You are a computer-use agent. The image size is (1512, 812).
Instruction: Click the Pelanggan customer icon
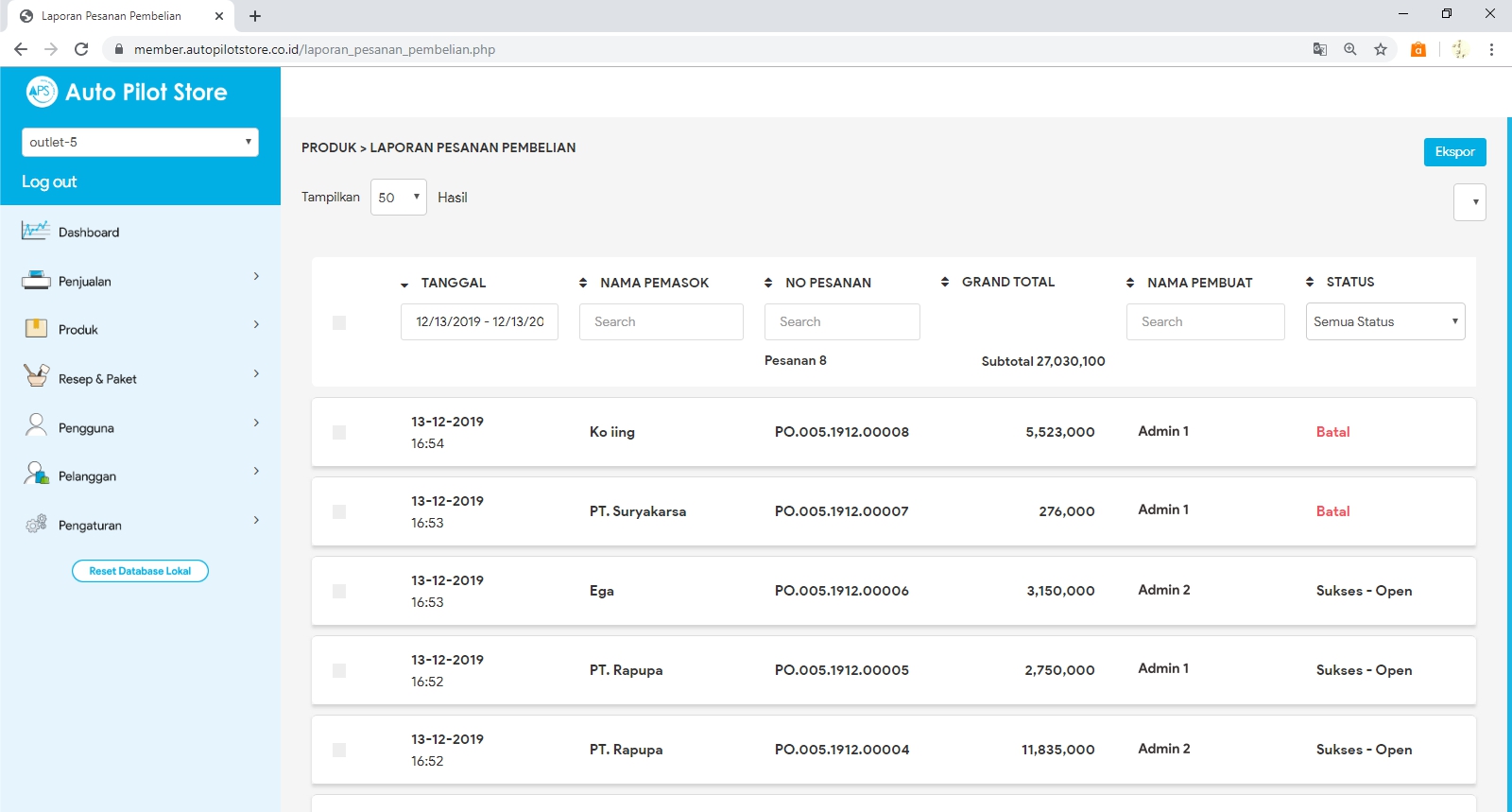pos(36,475)
